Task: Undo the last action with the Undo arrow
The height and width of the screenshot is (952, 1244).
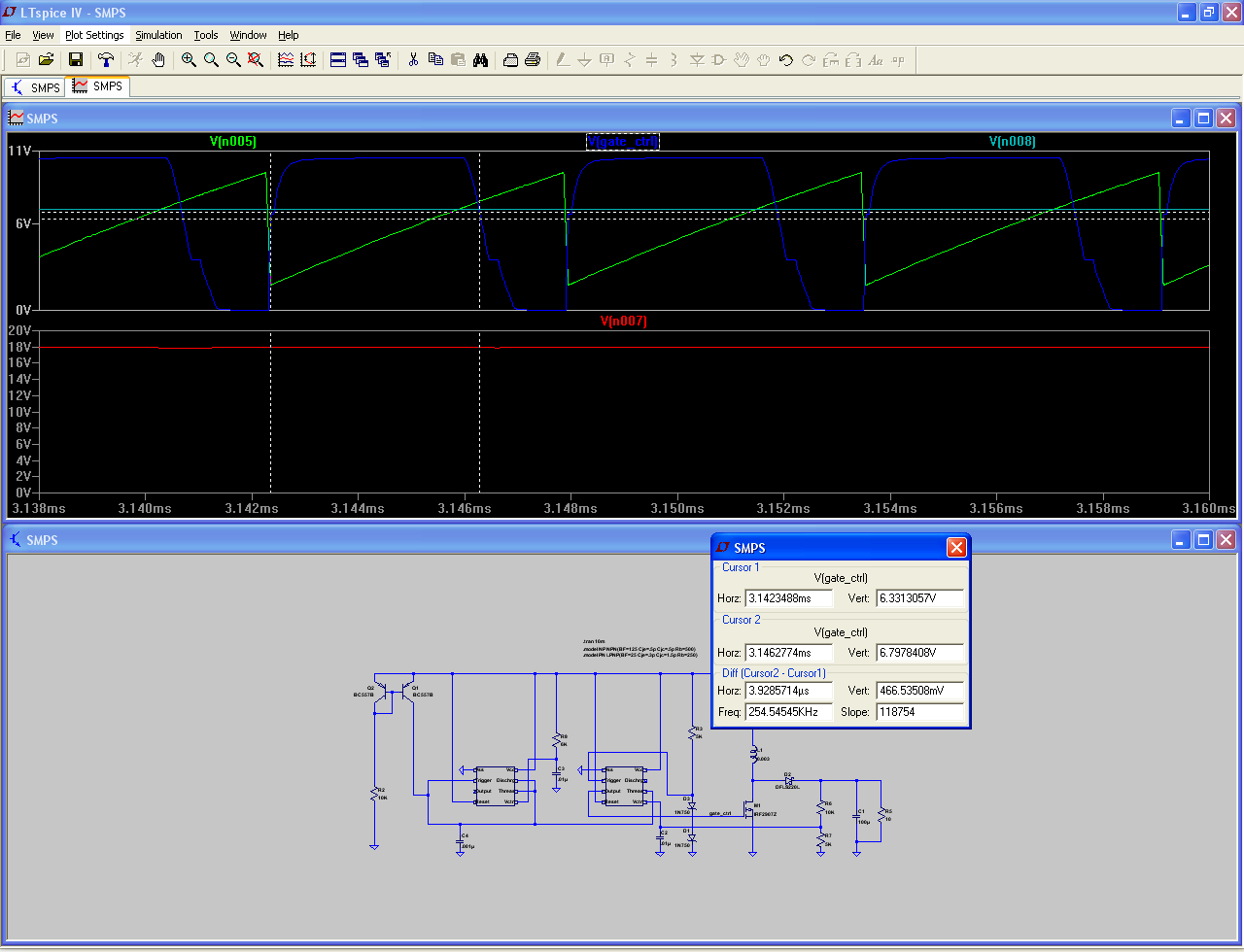Action: [x=786, y=60]
